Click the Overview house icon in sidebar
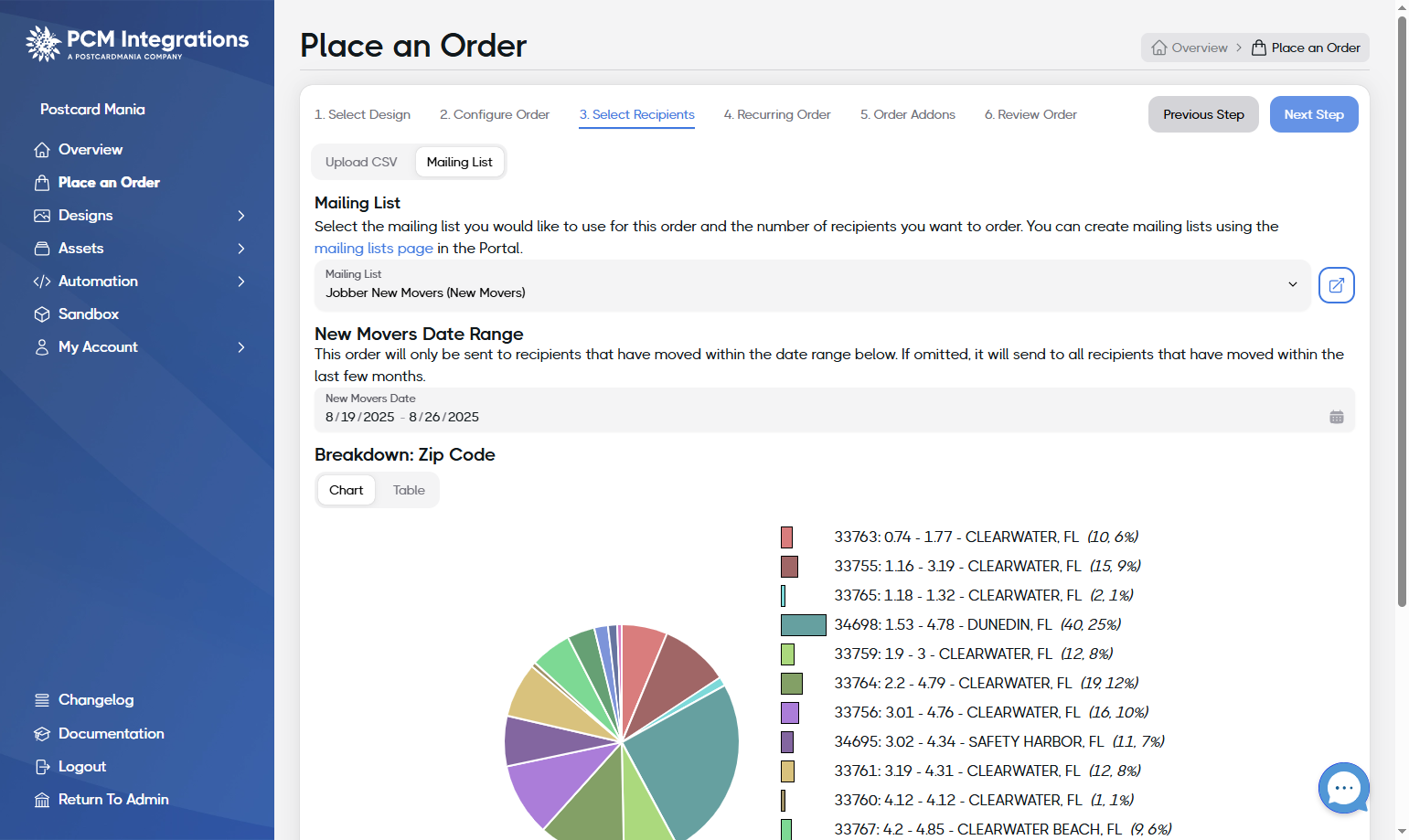 pyautogui.click(x=42, y=150)
